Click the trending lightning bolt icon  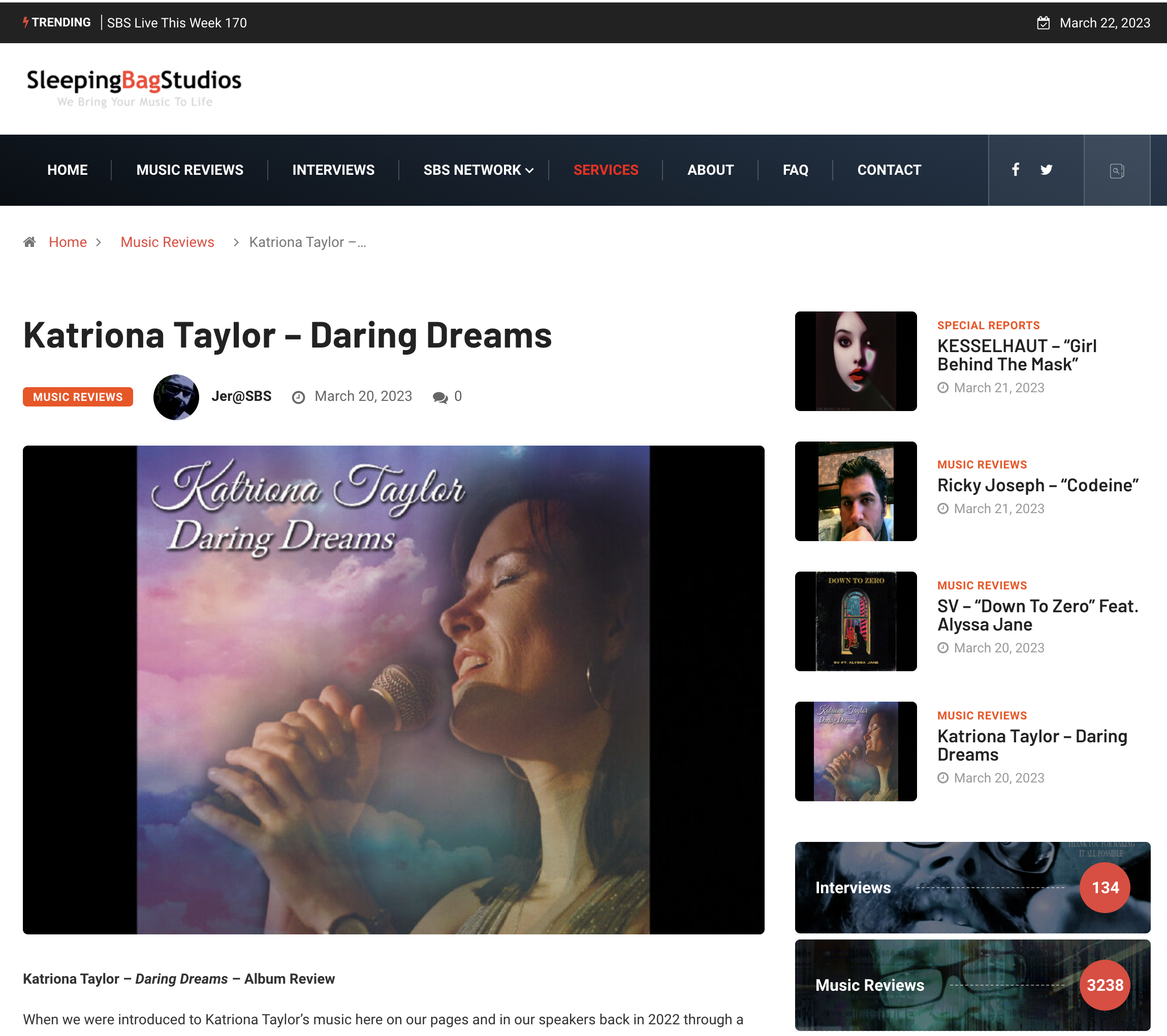26,22
